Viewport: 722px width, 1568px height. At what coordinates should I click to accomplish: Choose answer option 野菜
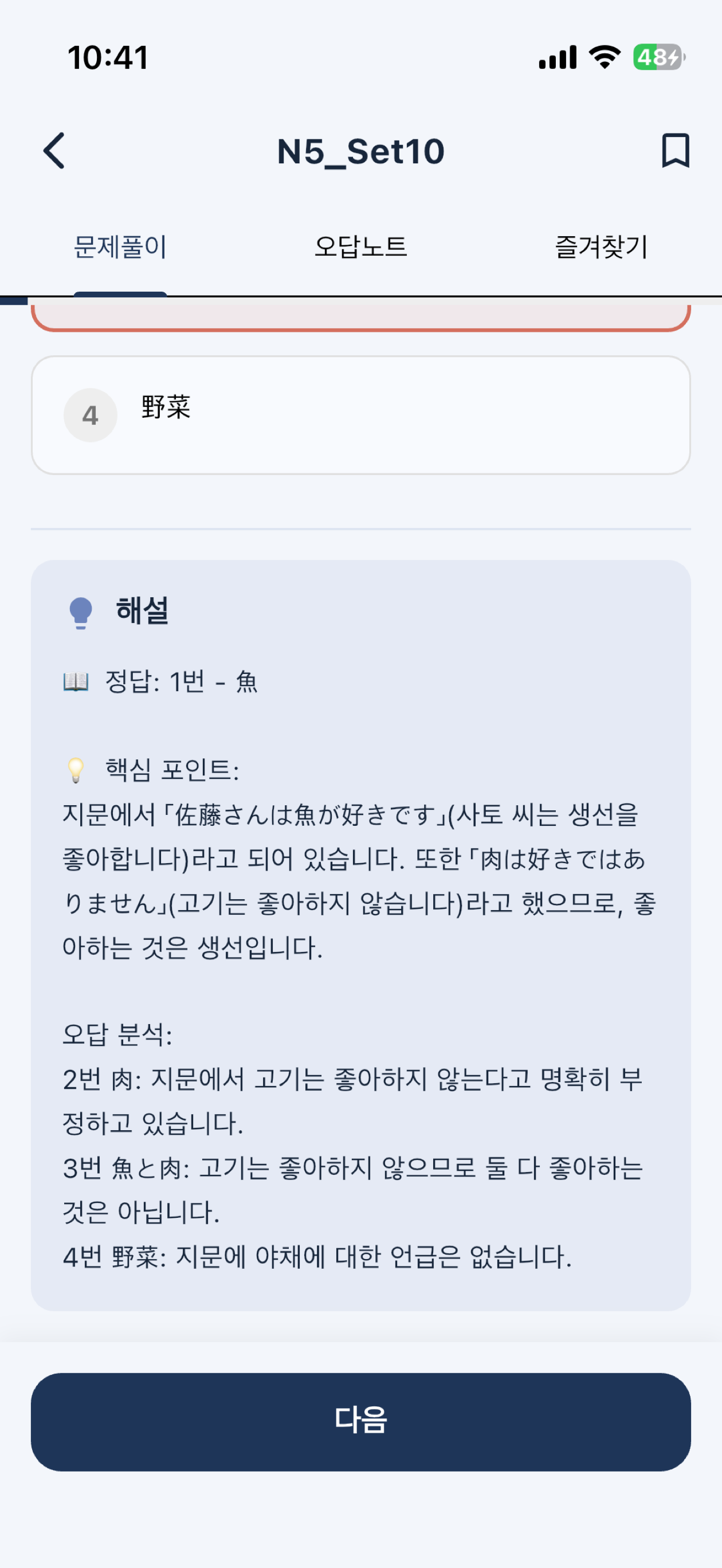[361, 415]
